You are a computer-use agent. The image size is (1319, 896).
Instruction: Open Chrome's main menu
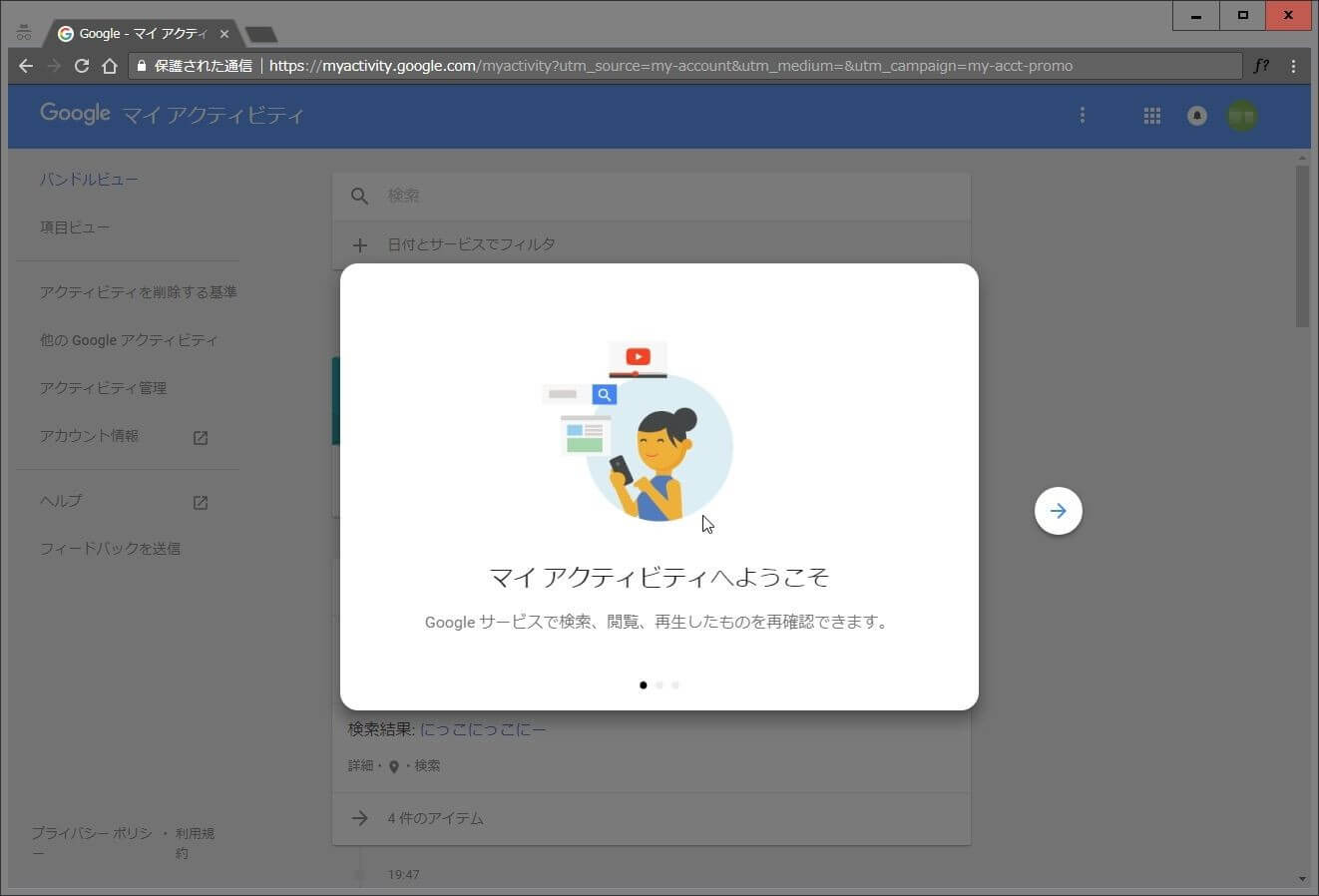coord(1293,66)
